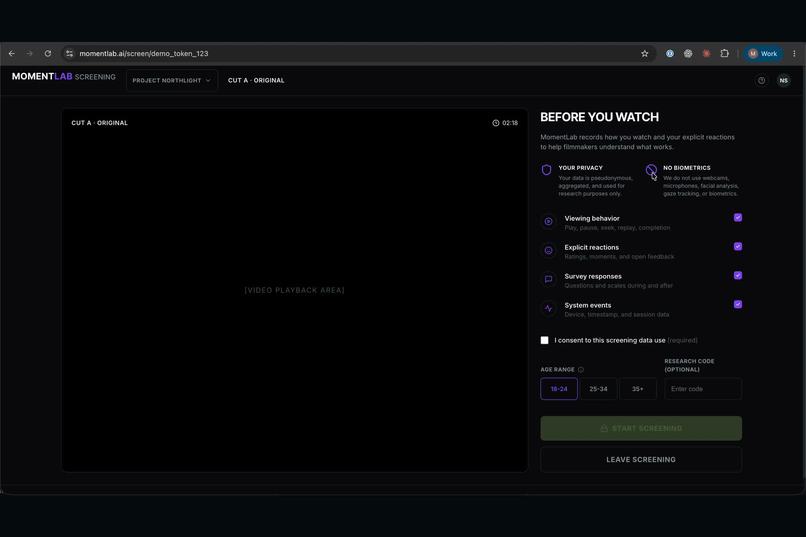Open the Extensions puzzle icon

click(x=725, y=53)
